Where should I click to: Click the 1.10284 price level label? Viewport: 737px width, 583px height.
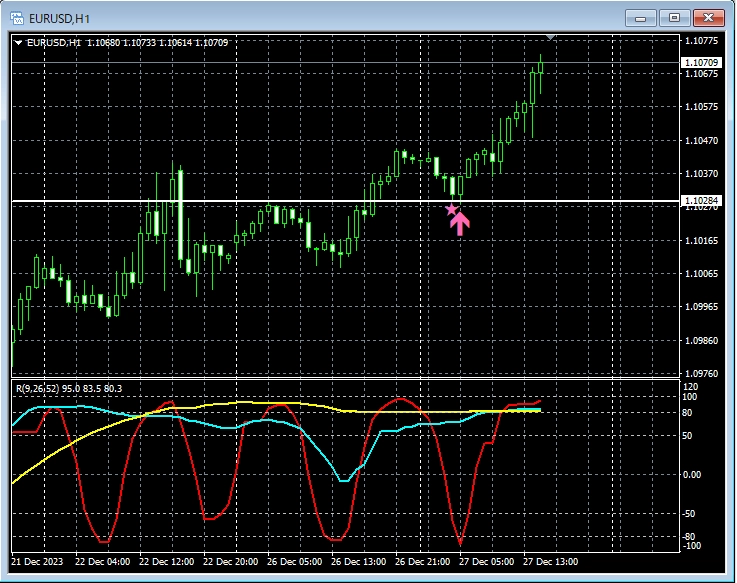699,201
